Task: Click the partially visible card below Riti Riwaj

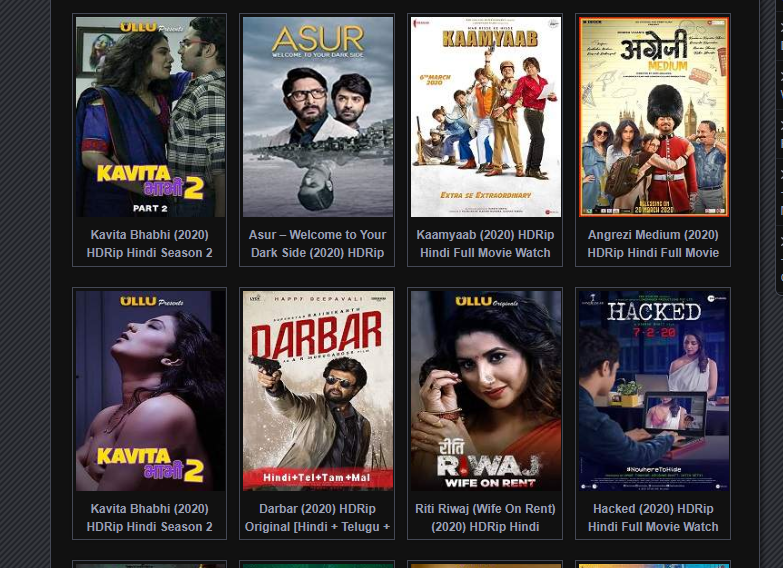Action: (485, 565)
